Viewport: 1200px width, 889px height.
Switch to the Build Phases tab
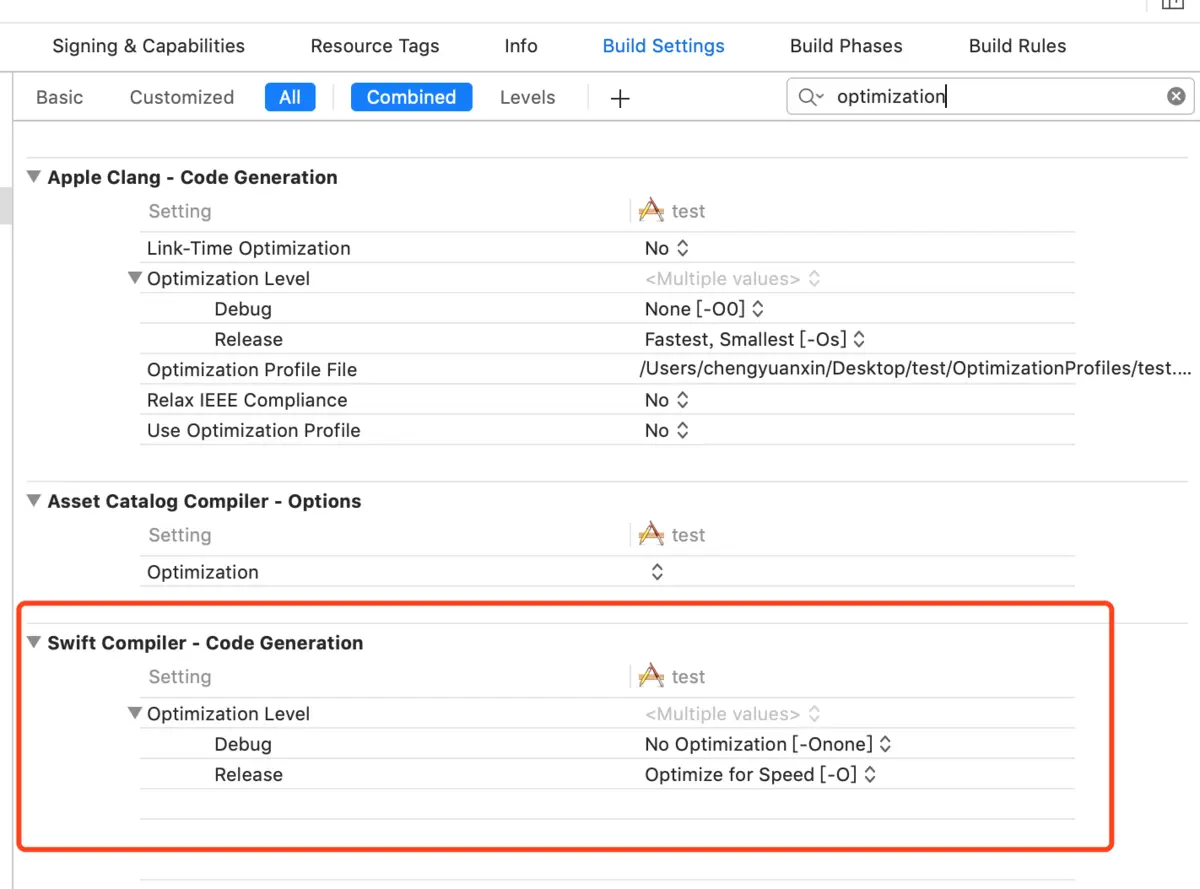point(846,46)
